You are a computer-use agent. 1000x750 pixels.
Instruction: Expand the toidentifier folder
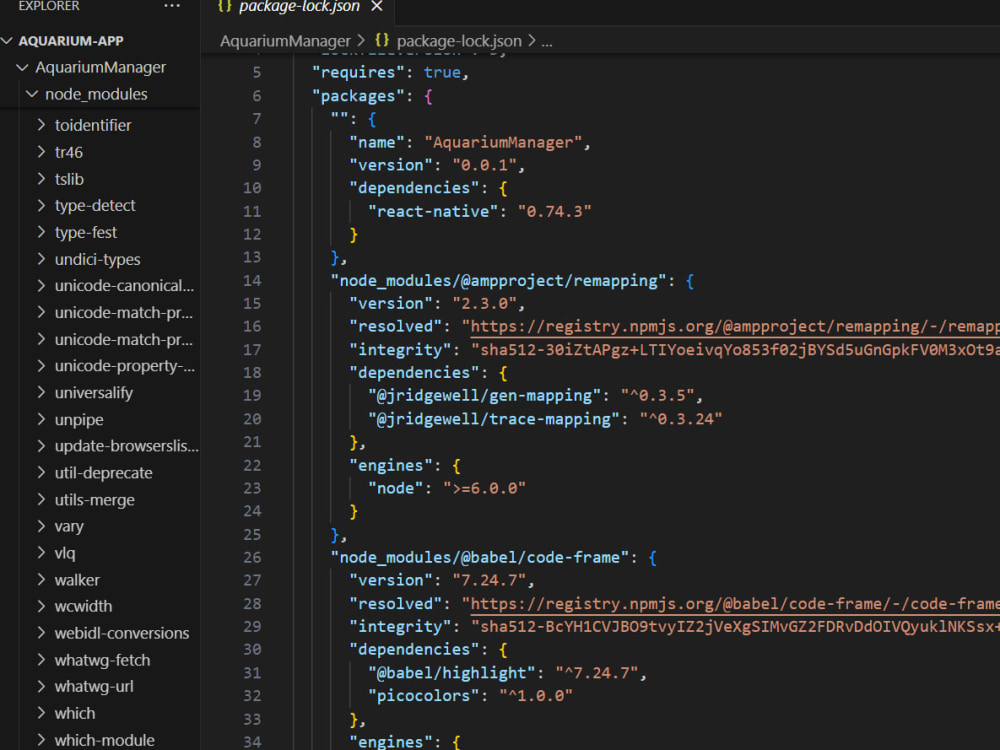click(41, 125)
